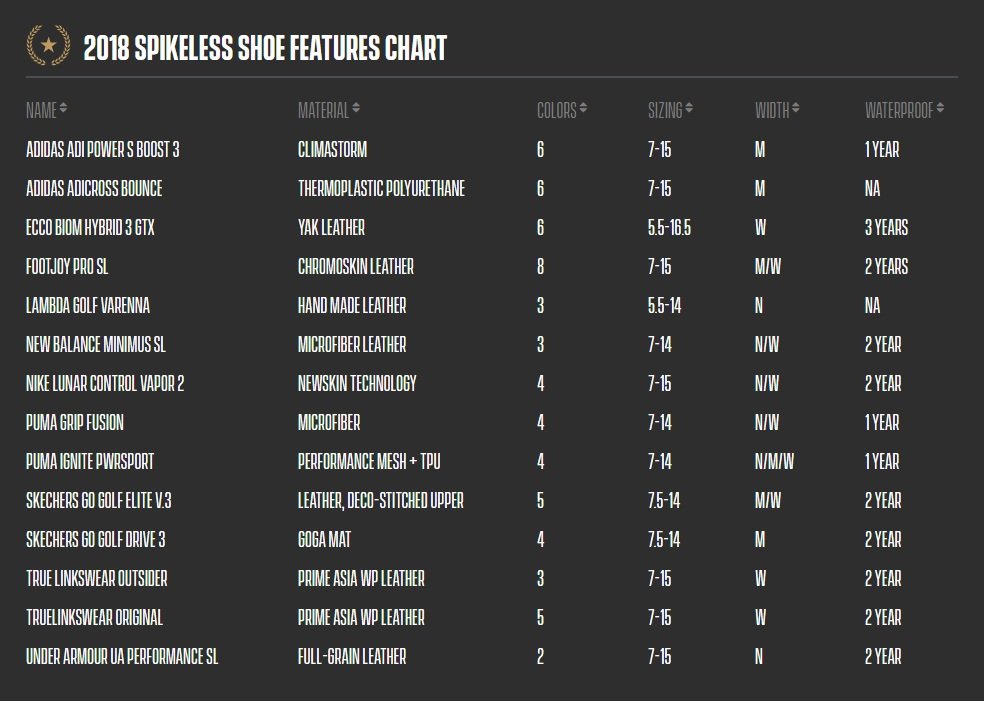Click the Material column header label
Viewport: 984px width, 702px height.
coord(323,110)
